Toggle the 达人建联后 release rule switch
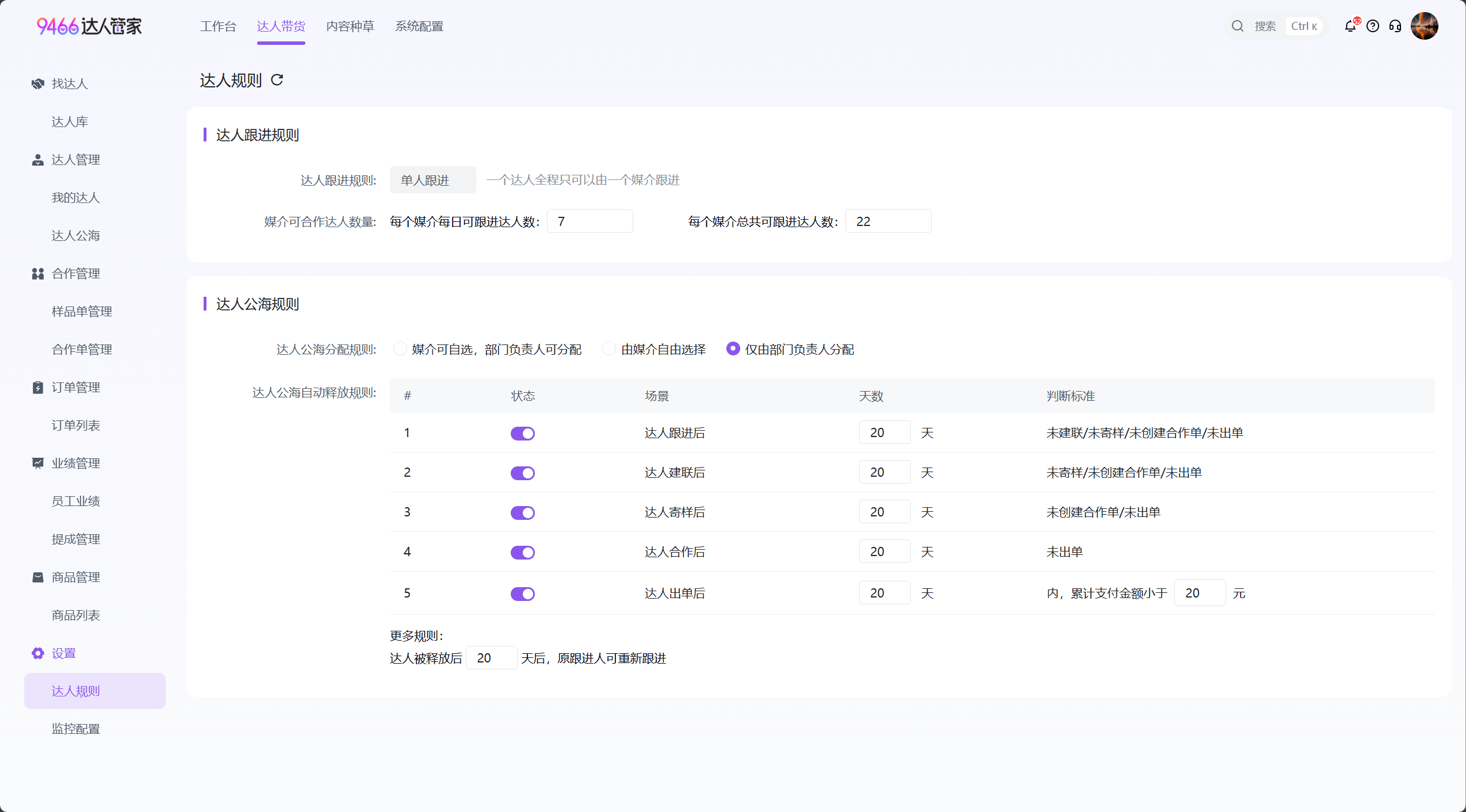 tap(523, 473)
